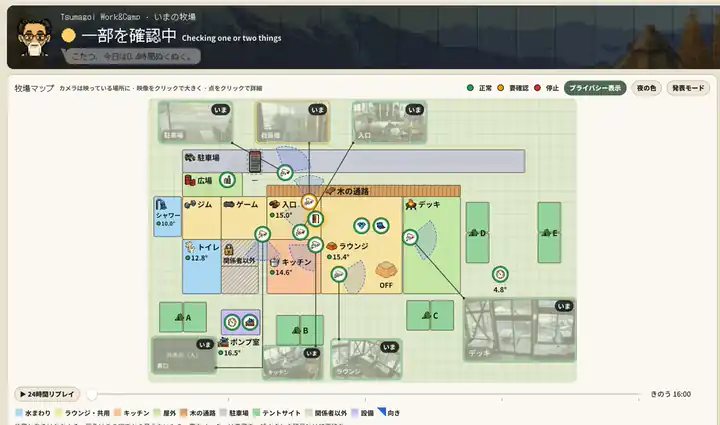
Task: Click the 木の通路 walkway label
Action: pyautogui.click(x=353, y=191)
